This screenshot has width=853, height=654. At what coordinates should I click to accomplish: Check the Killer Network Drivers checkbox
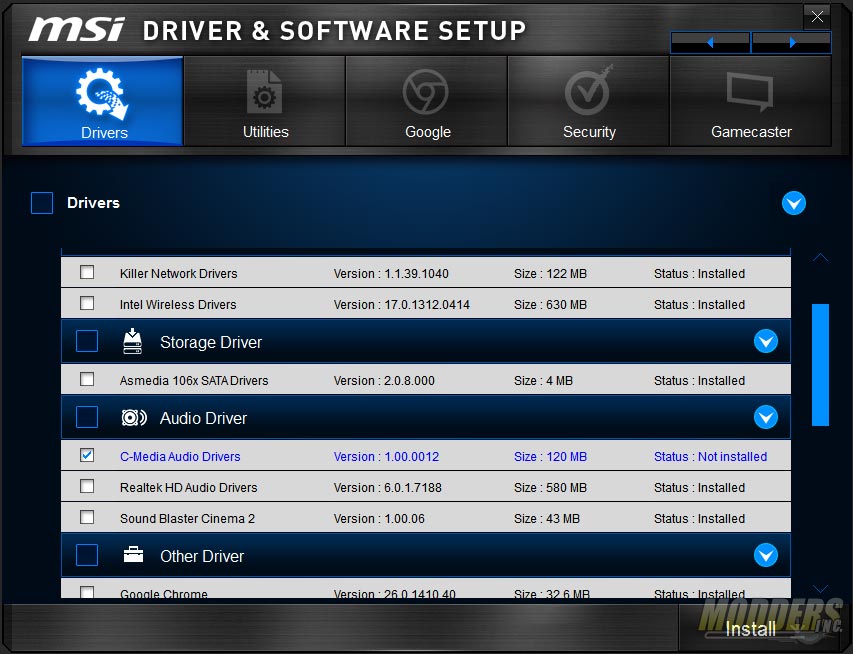[87, 272]
